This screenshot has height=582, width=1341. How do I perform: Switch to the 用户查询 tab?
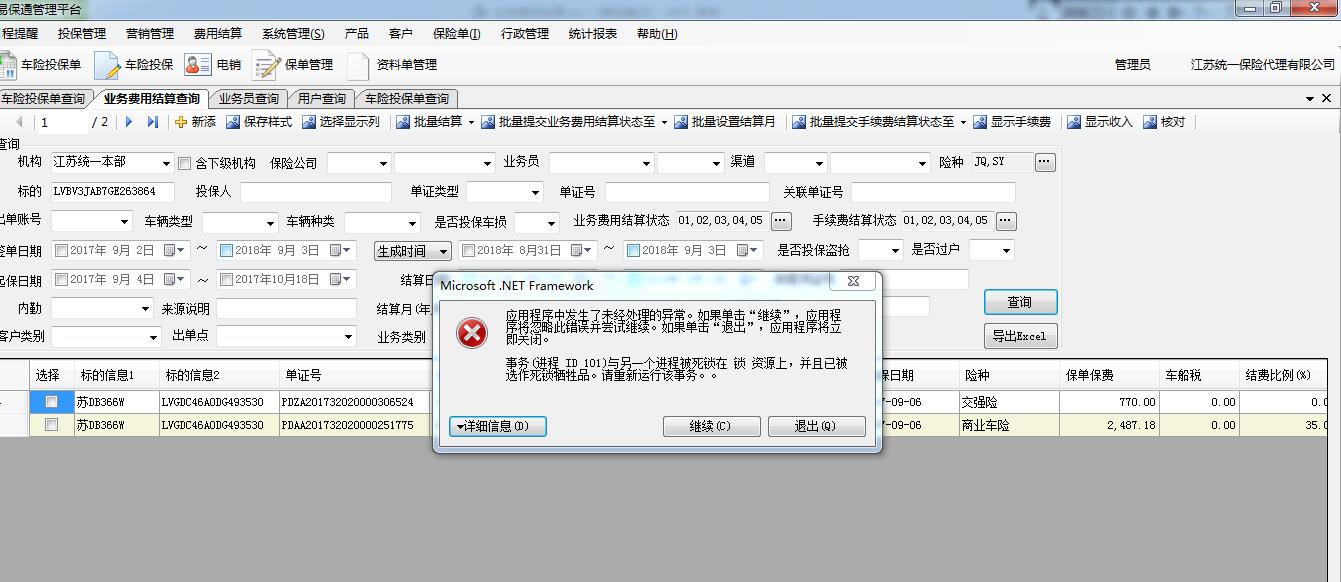click(321, 98)
